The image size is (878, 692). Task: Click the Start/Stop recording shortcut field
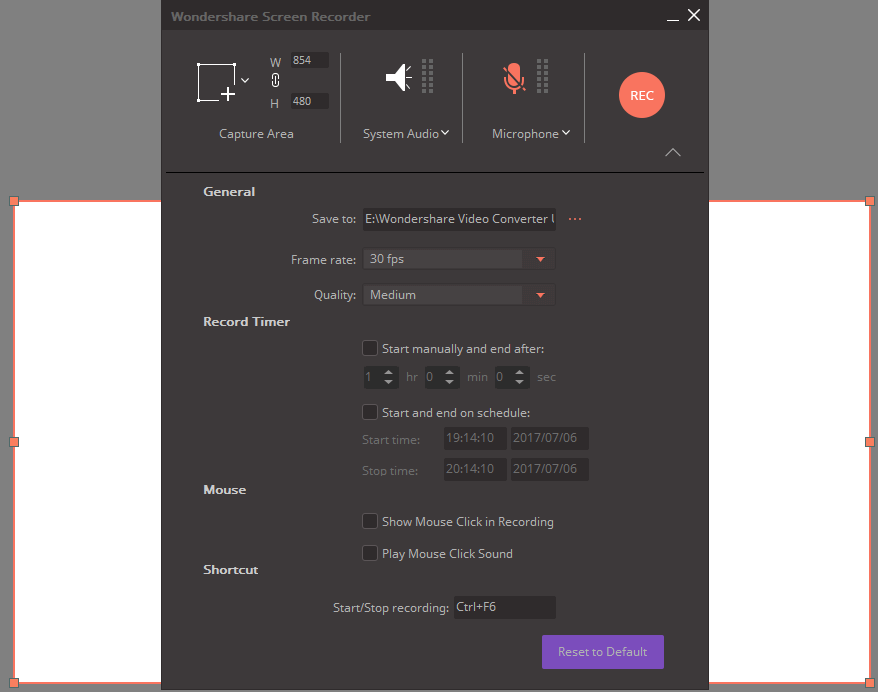pyautogui.click(x=505, y=607)
